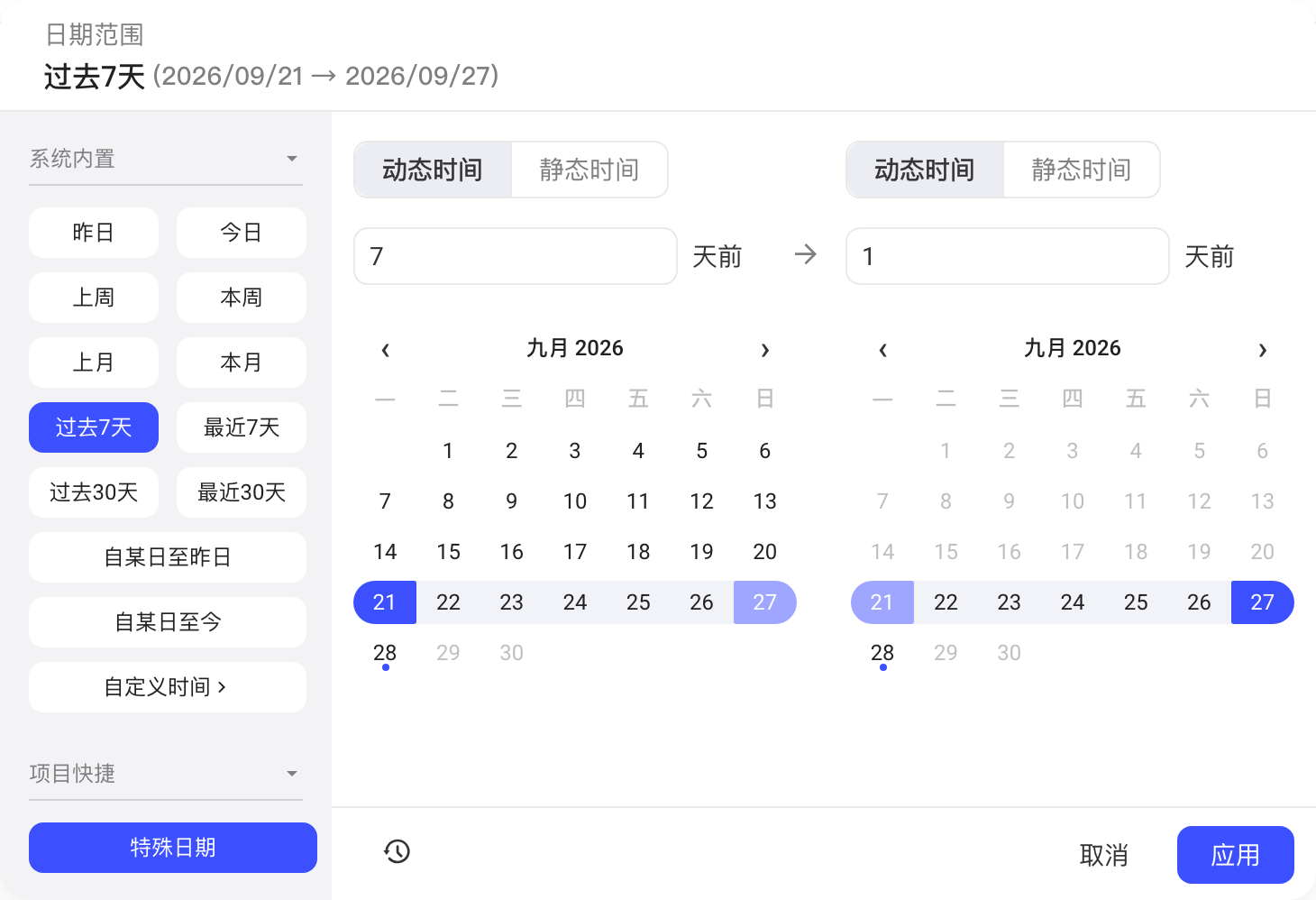Click day 28 in right calendar
The height and width of the screenshot is (900, 1316).
[882, 653]
